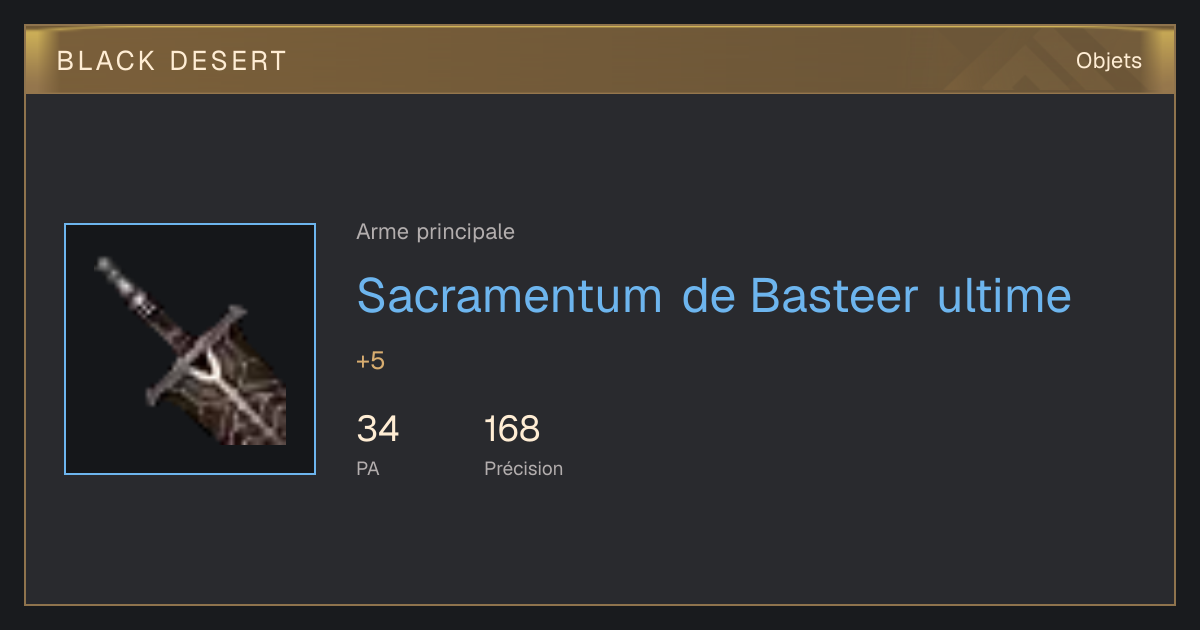This screenshot has height=630, width=1200.
Task: Click the 168 accuracy value
Action: tap(512, 429)
